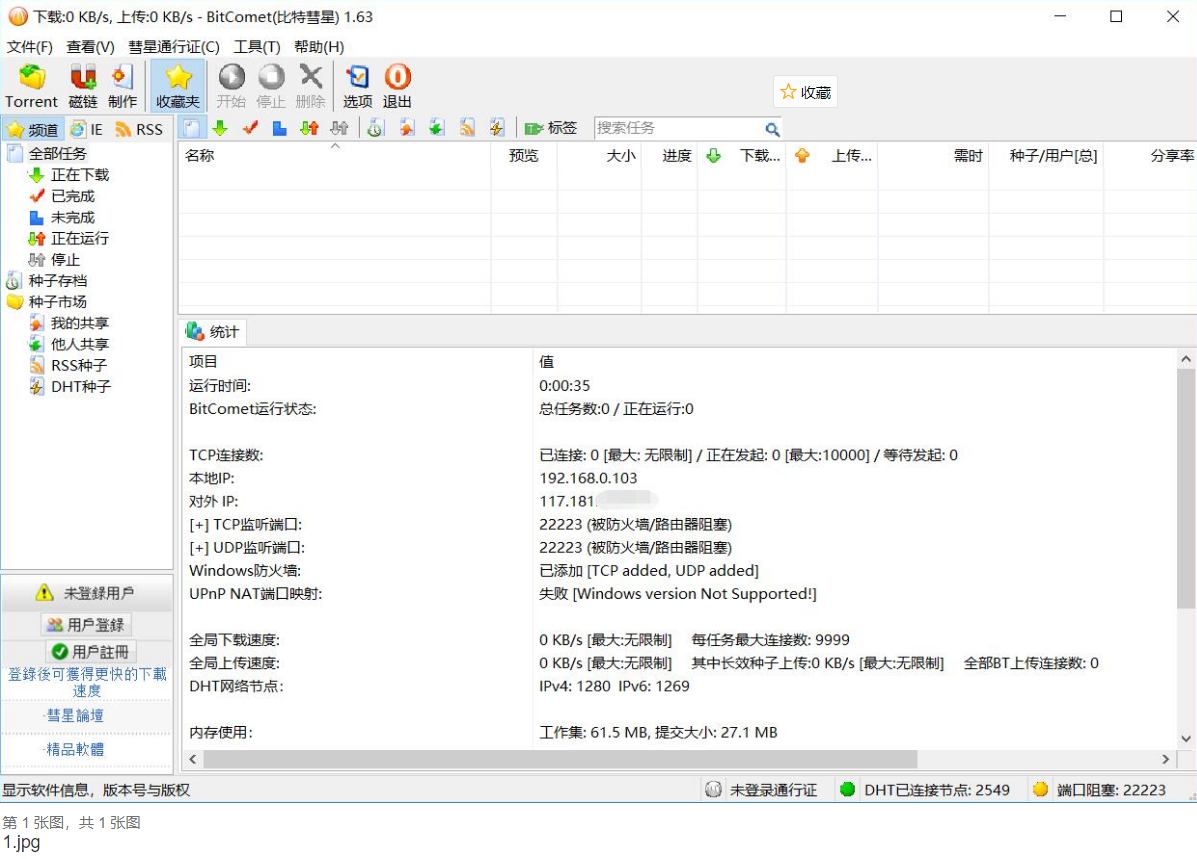The image size is (1197, 859).
Task: Open the 帮助(H) menu
Action: (319, 47)
